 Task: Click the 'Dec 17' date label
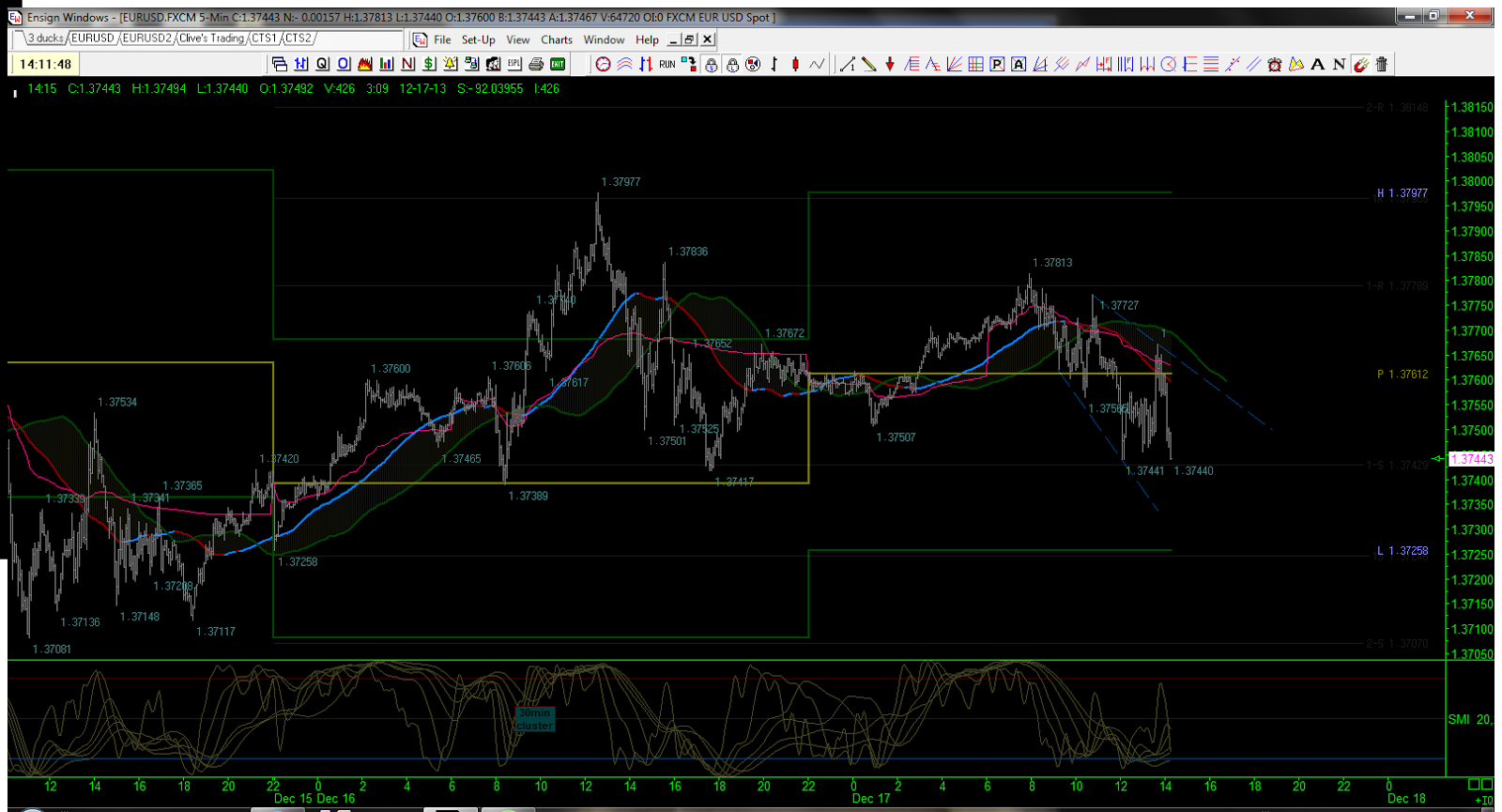(x=871, y=799)
